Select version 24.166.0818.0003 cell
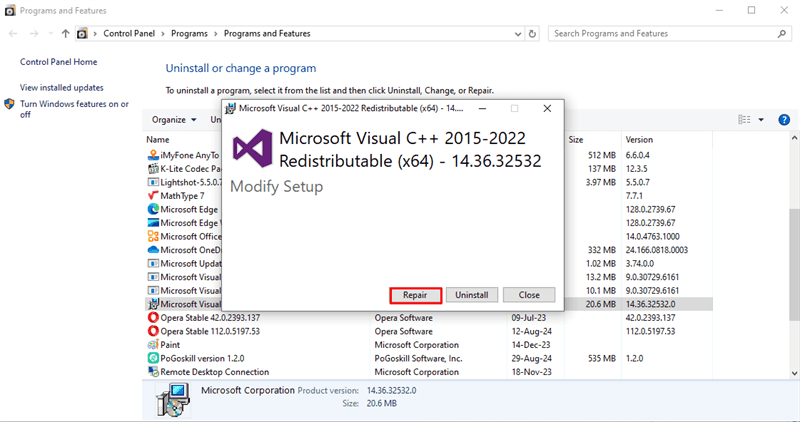This screenshot has height=422, width=800. (657, 250)
